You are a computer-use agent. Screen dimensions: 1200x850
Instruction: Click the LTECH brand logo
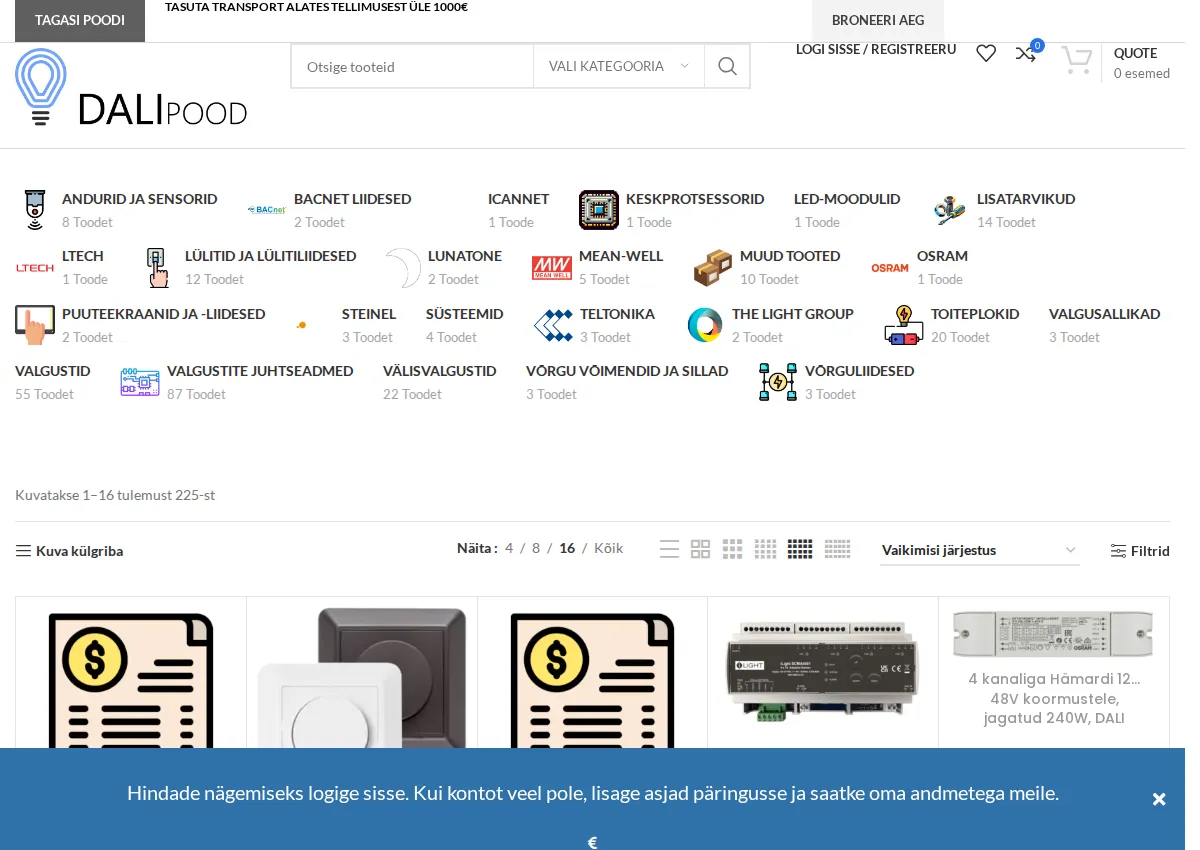[x=35, y=268]
